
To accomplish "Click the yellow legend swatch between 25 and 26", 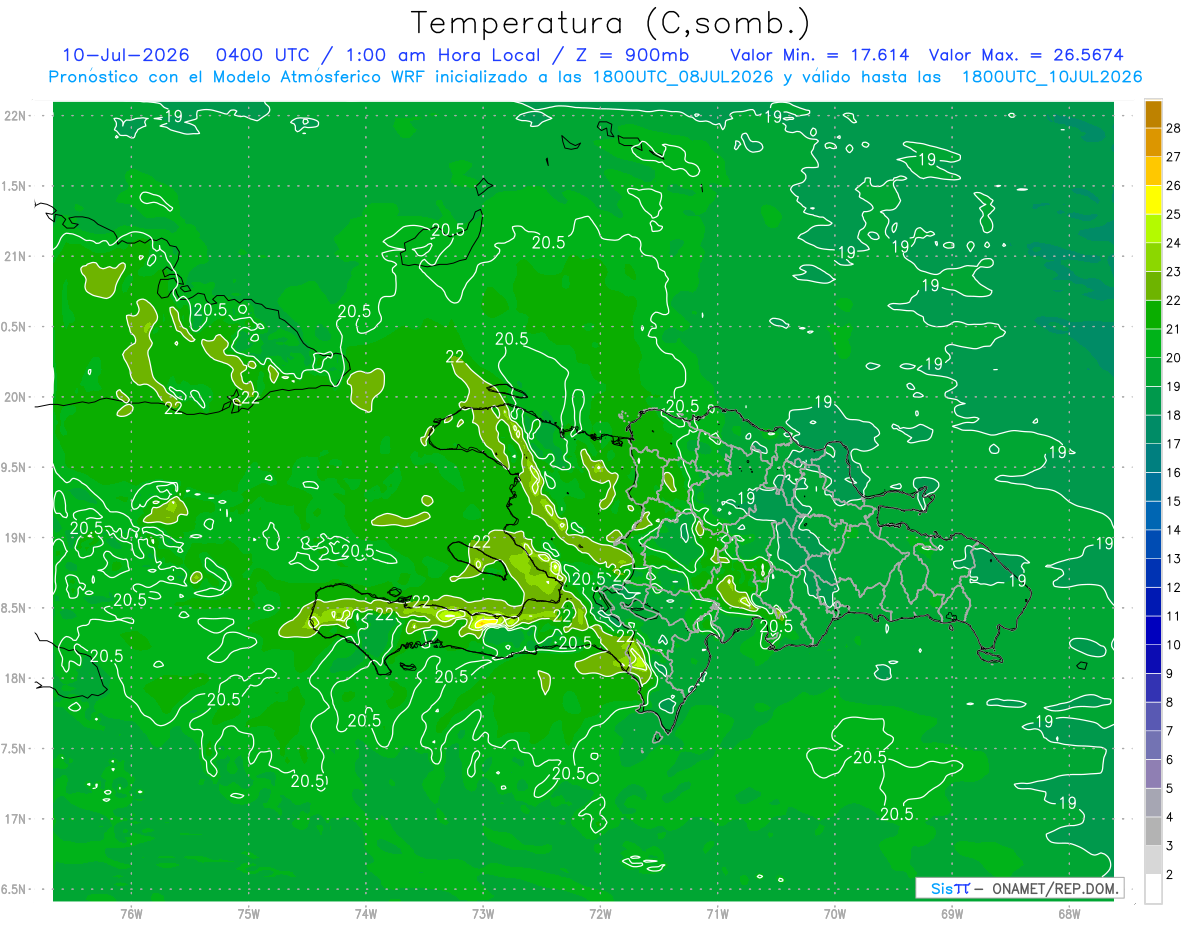I will tap(1153, 199).
